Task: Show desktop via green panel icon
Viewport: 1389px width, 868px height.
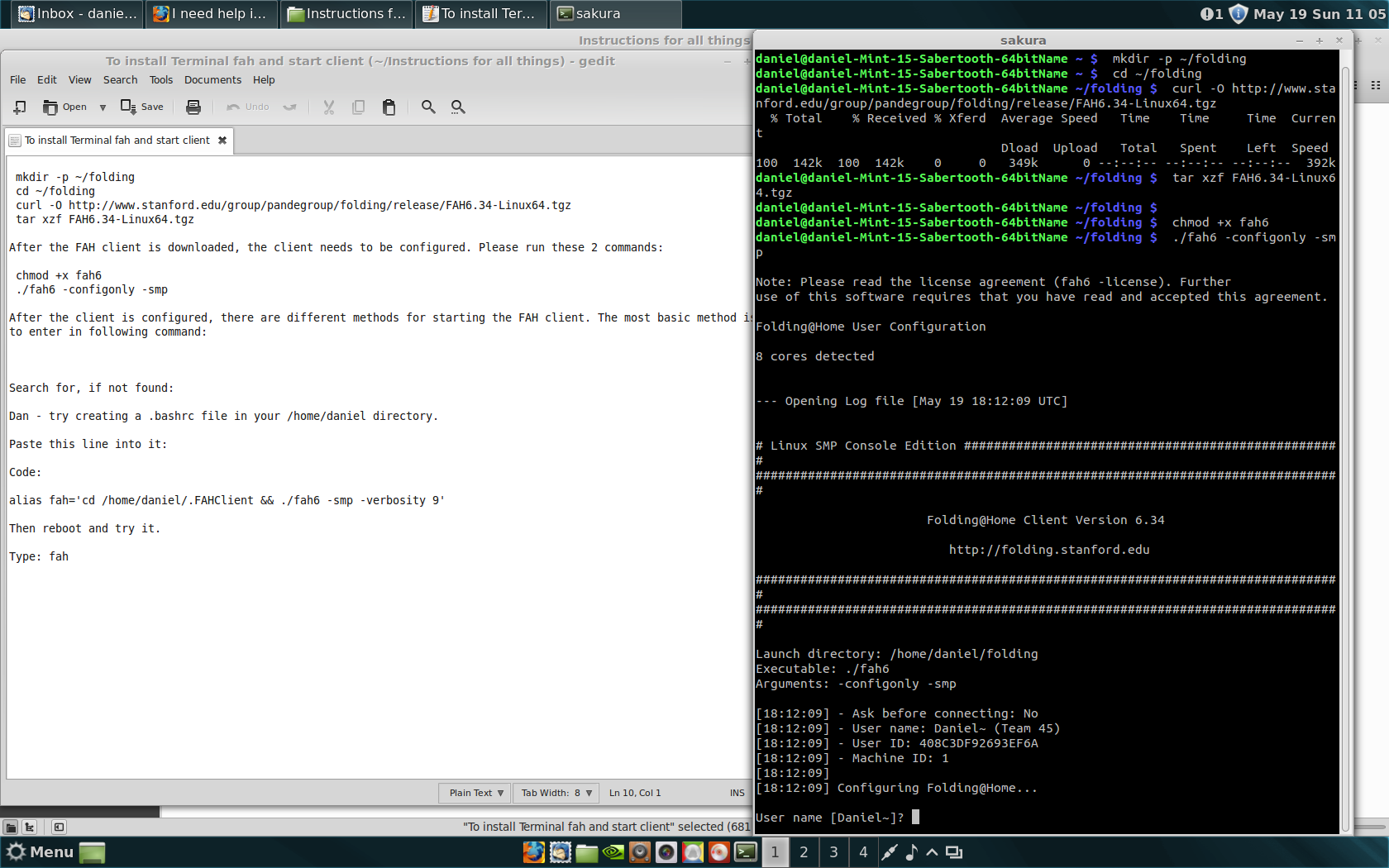Action: 92,852
